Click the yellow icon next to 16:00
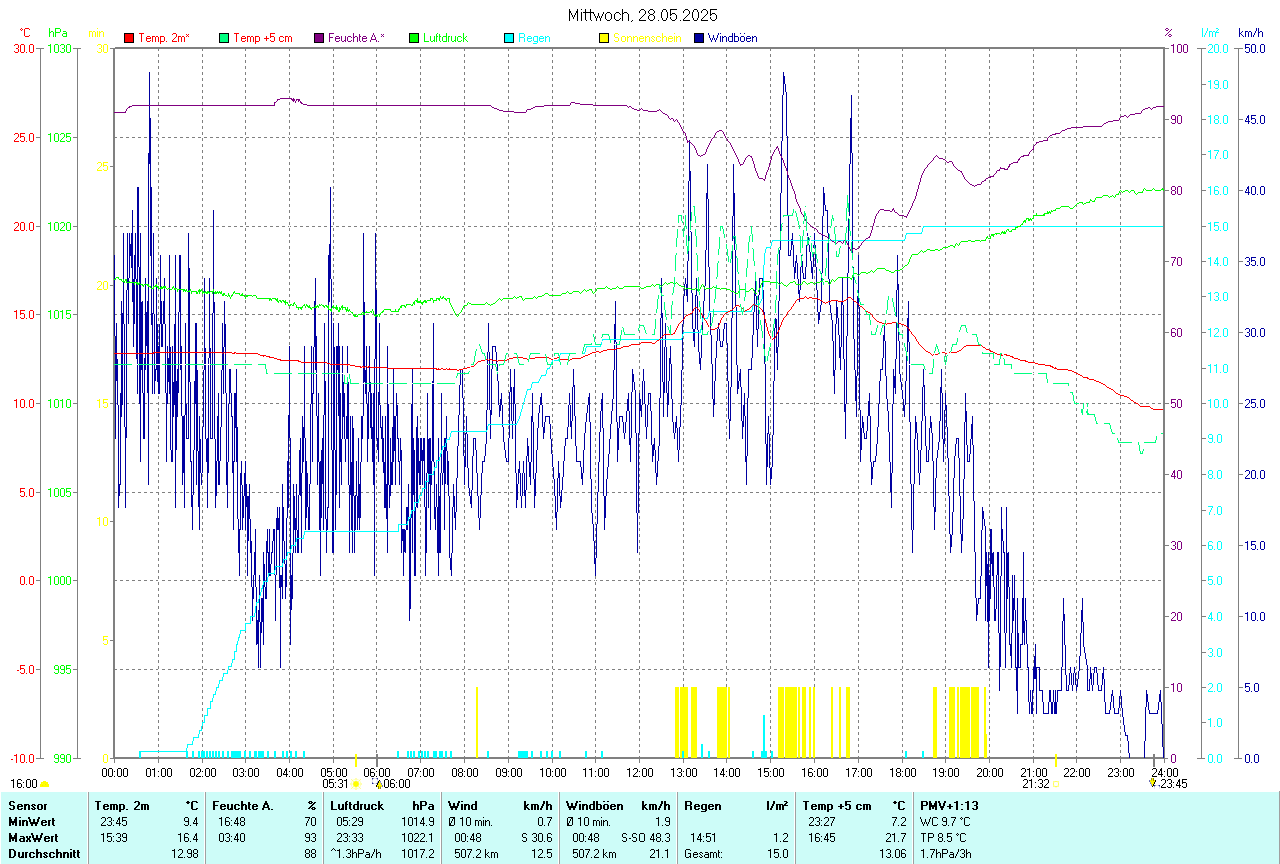The image size is (1280, 864). click(x=44, y=785)
